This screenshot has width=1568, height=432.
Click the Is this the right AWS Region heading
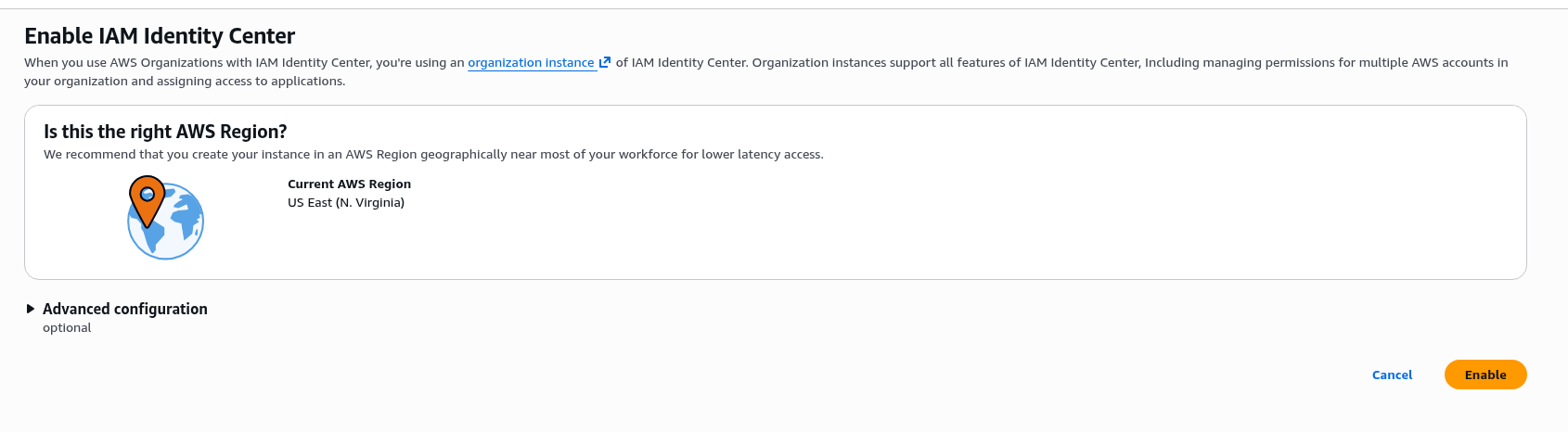point(165,132)
